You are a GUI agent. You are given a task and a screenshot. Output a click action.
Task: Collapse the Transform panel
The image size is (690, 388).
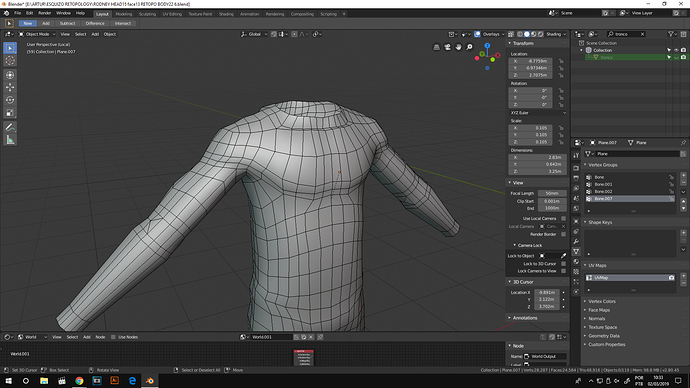point(522,43)
